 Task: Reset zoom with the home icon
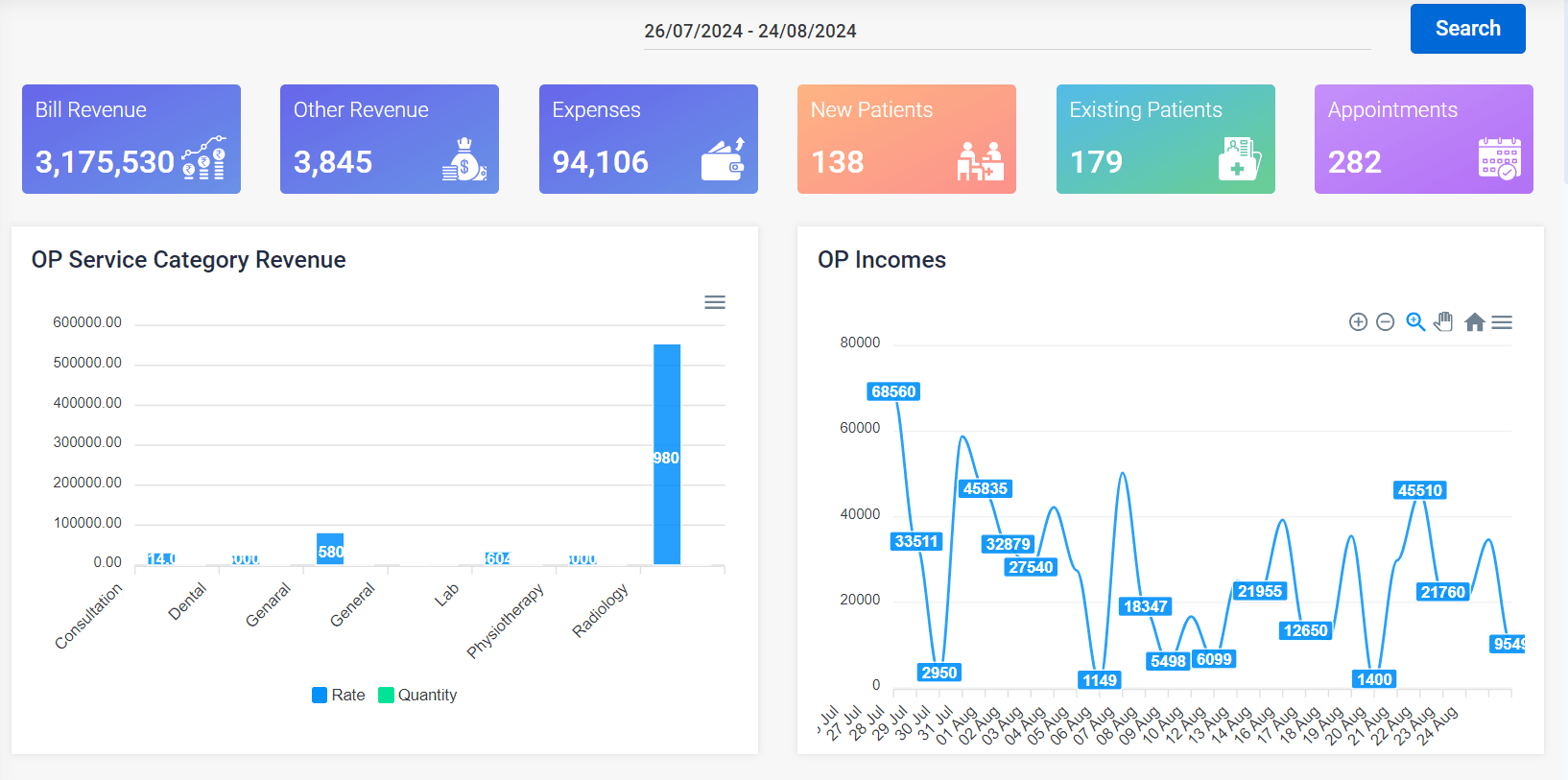pos(1475,322)
